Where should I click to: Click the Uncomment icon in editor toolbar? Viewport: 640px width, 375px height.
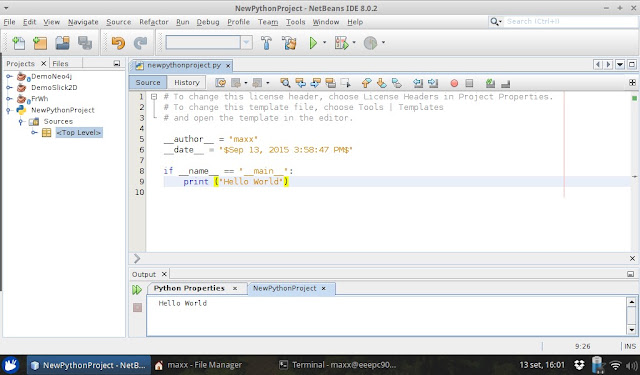[x=505, y=84]
